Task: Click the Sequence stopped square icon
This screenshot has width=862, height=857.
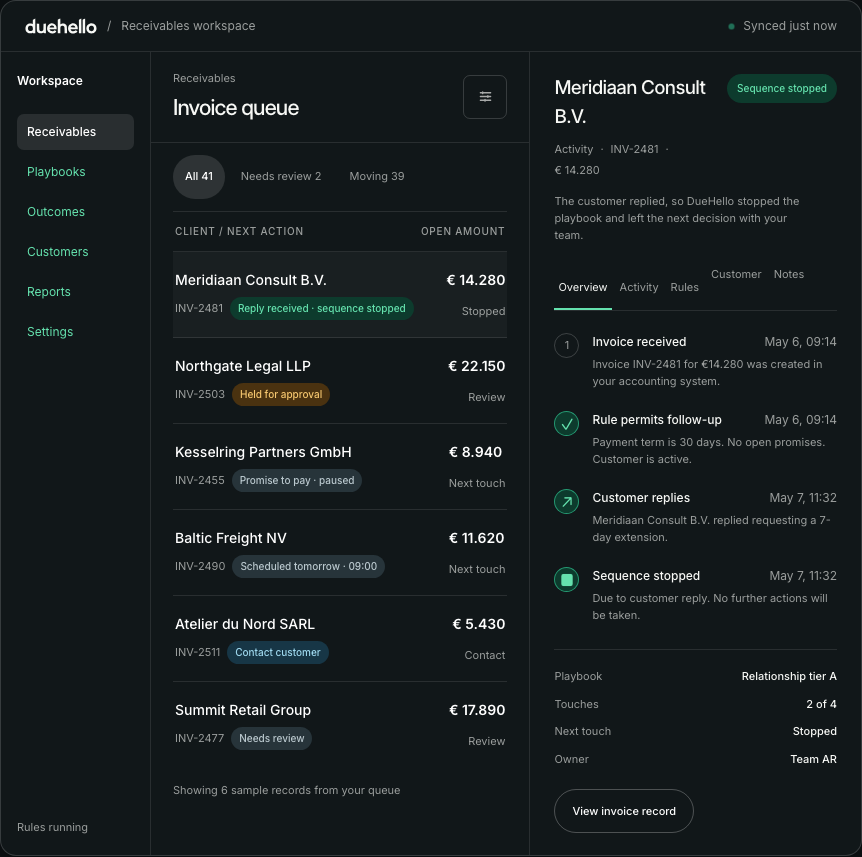Action: coord(566,579)
